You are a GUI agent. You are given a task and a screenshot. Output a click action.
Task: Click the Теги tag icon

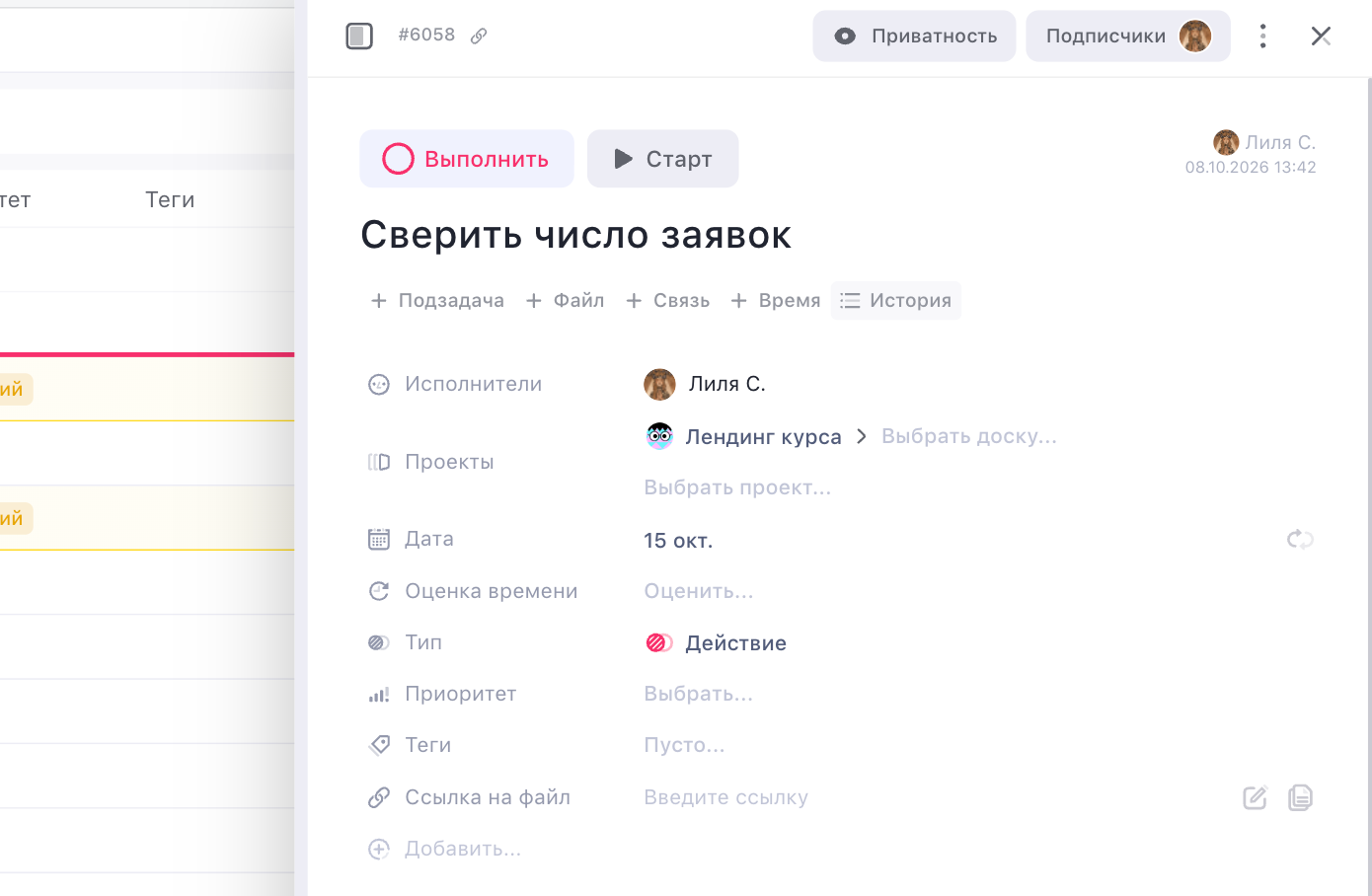pyautogui.click(x=379, y=745)
